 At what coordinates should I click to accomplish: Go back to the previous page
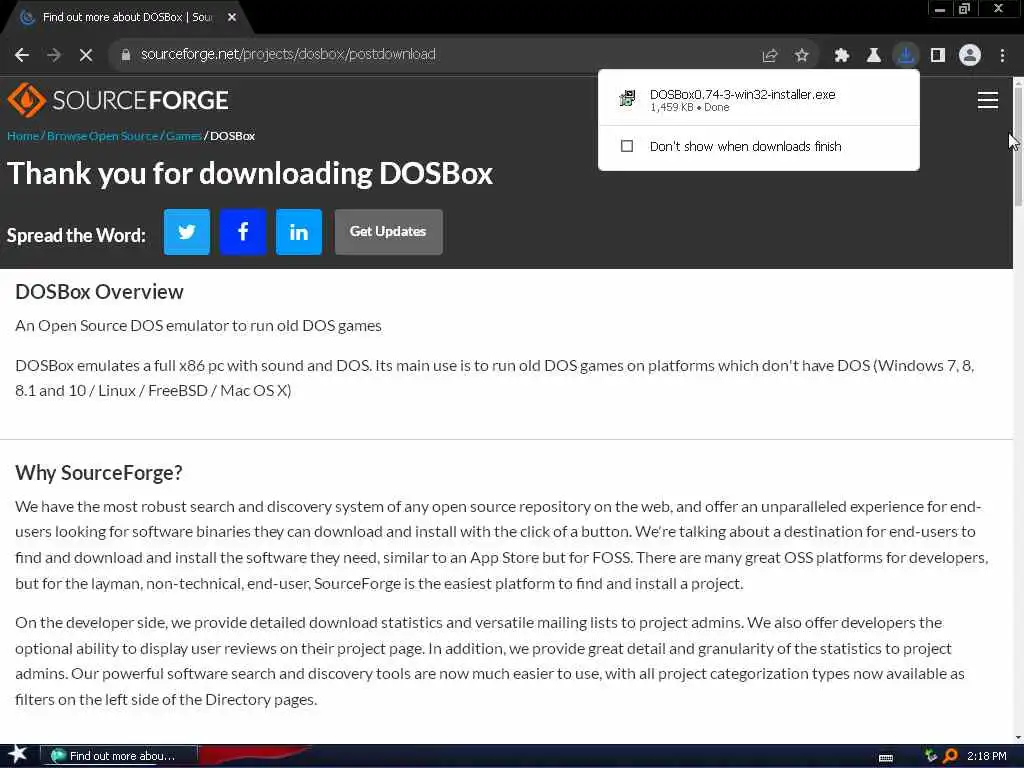click(x=22, y=55)
